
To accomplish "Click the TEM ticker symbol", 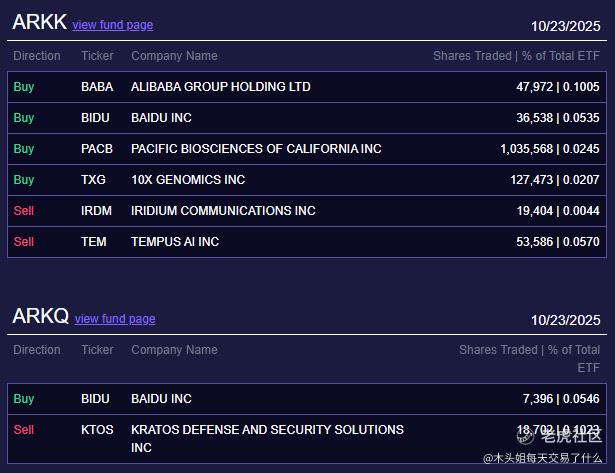I will pyautogui.click(x=93, y=242).
